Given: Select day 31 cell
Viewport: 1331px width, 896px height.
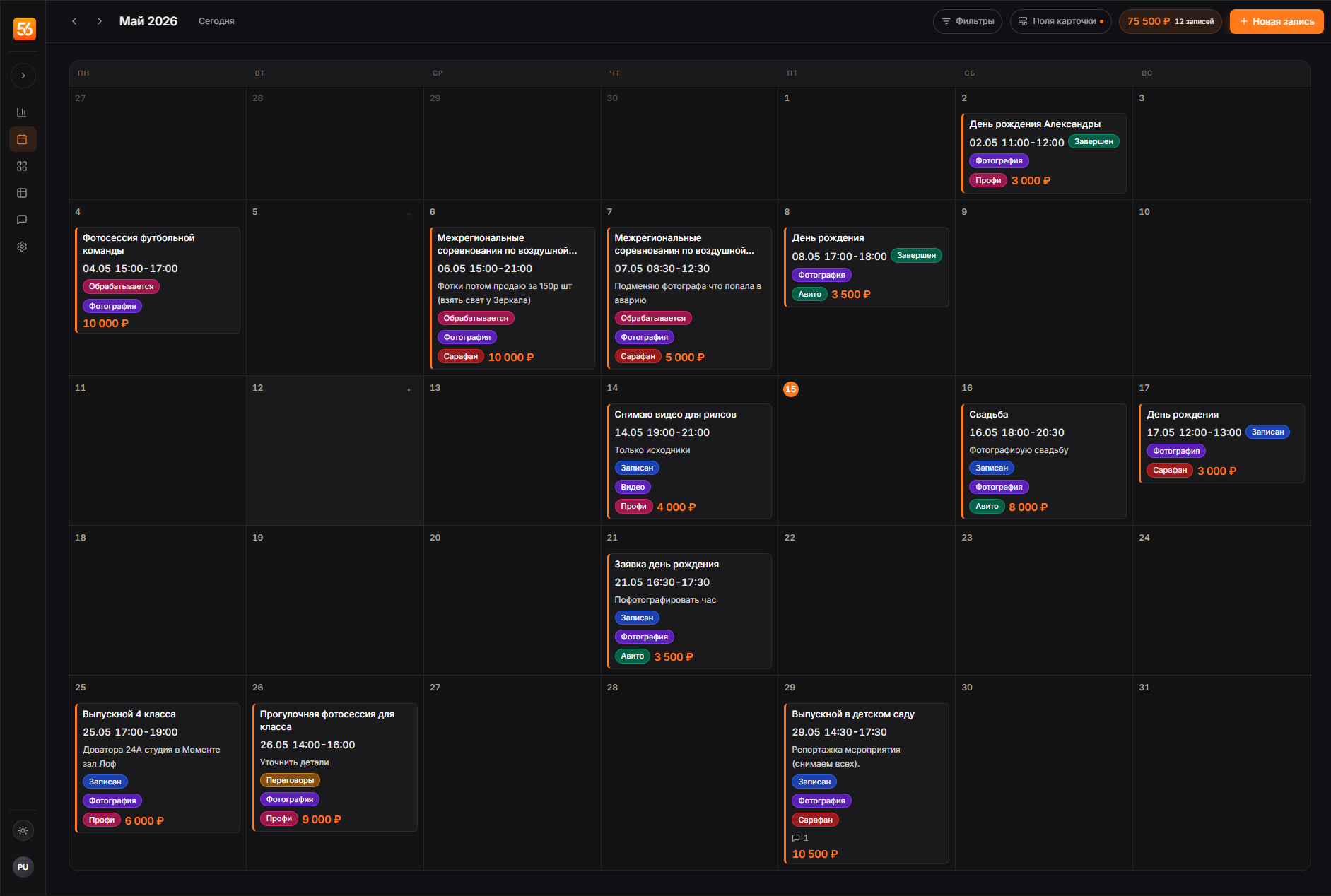Looking at the screenshot, I should click(x=1221, y=772).
